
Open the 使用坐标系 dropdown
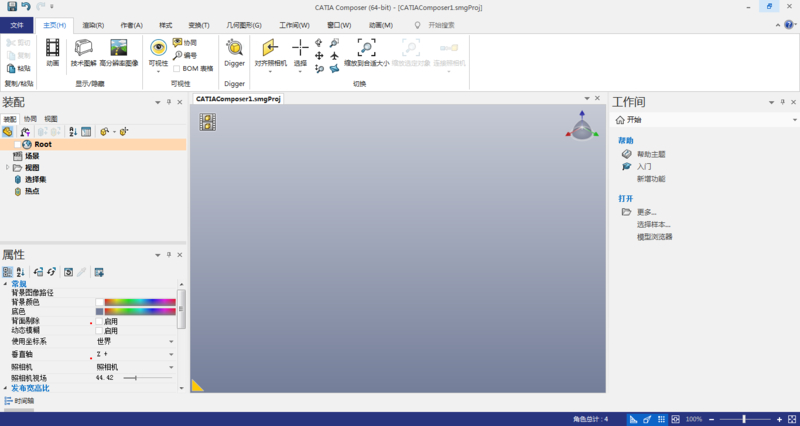coord(171,341)
